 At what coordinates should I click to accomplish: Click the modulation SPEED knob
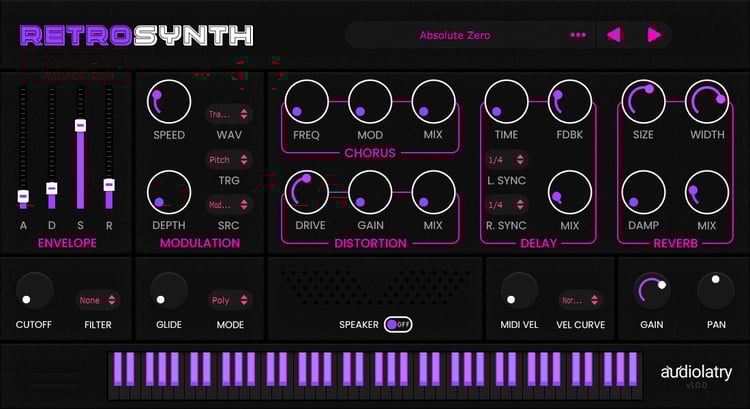click(169, 102)
